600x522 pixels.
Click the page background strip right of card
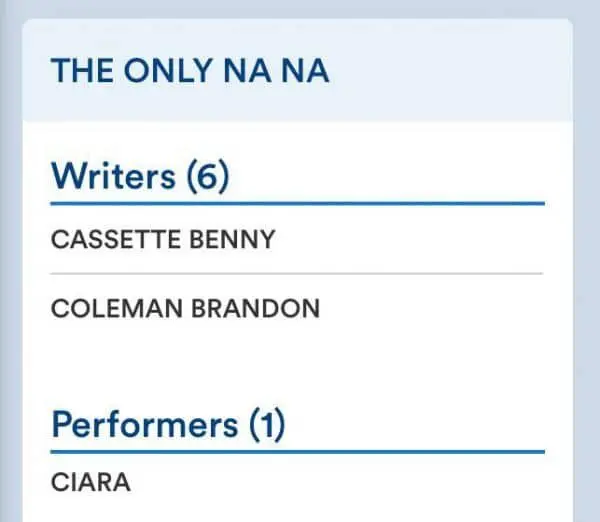586,261
